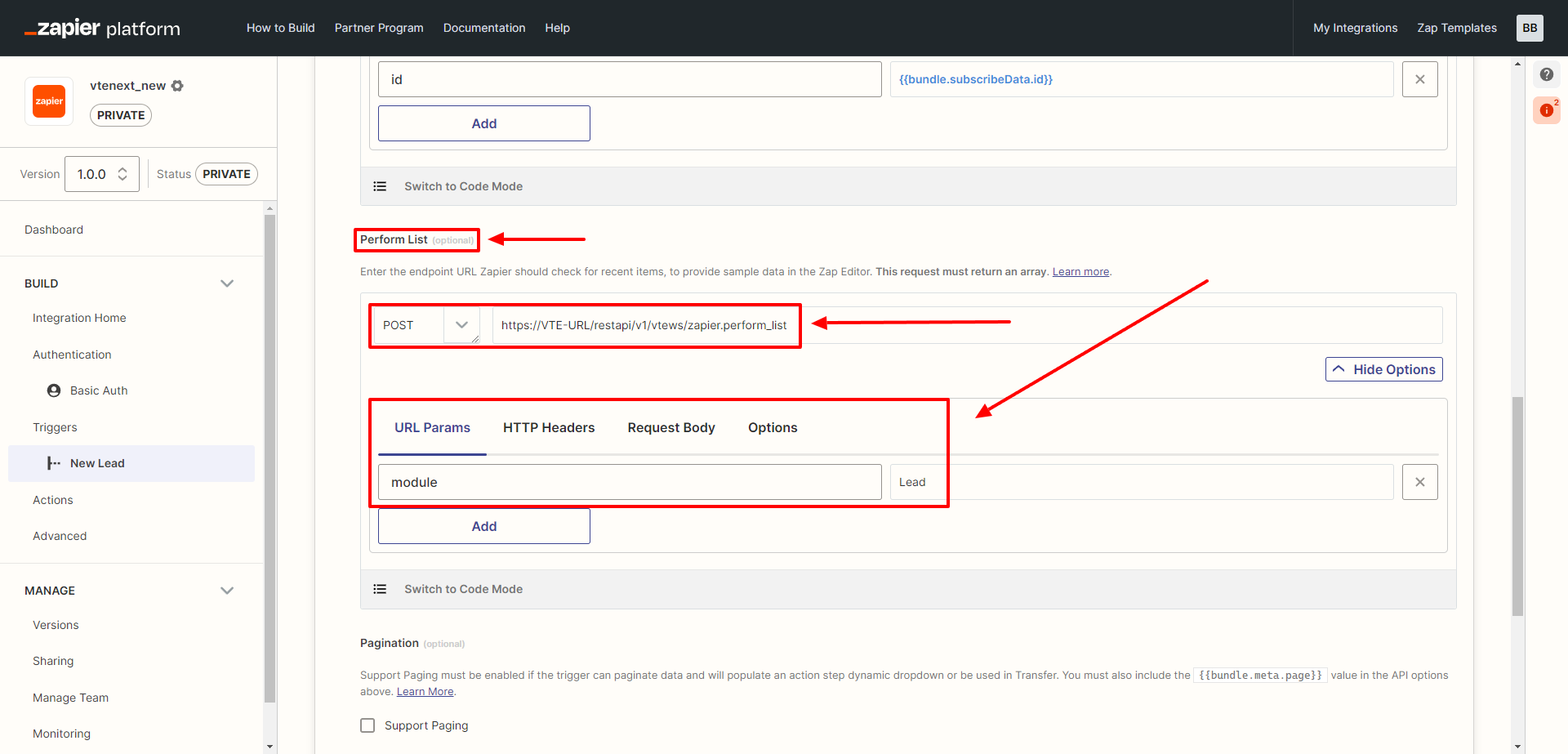Open Manage Team in sidebar

click(70, 698)
